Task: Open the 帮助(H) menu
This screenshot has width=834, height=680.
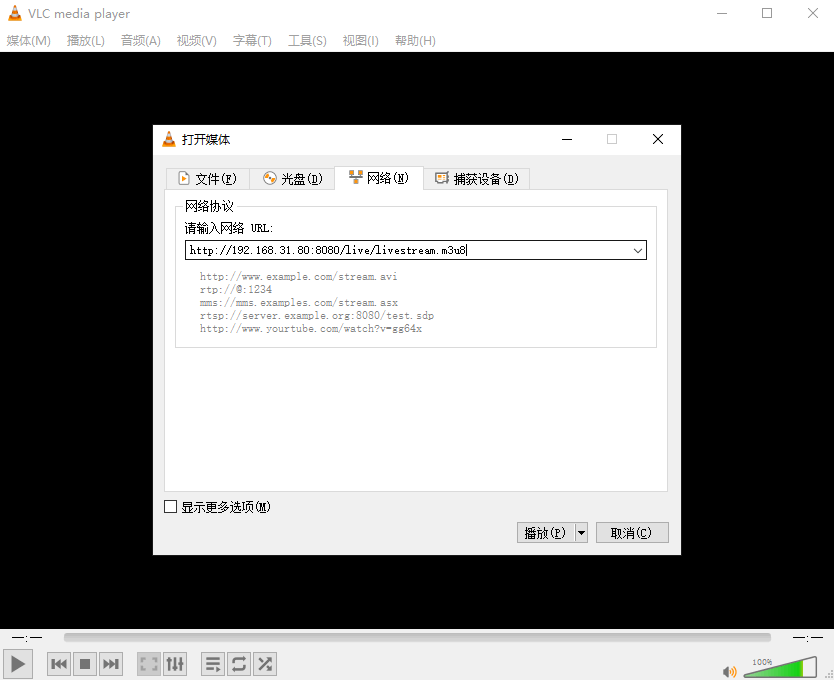Action: pyautogui.click(x=415, y=40)
